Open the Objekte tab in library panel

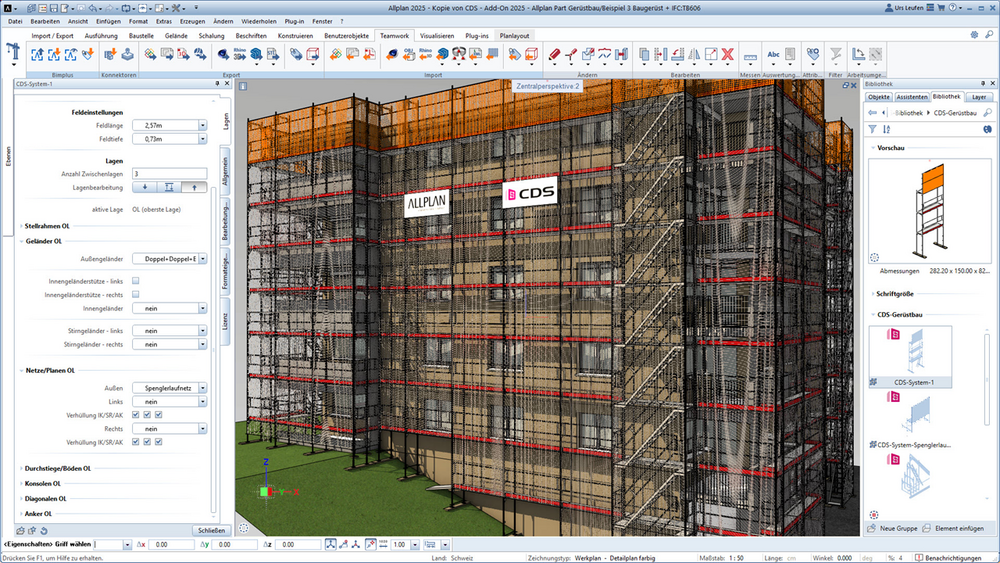pos(878,97)
